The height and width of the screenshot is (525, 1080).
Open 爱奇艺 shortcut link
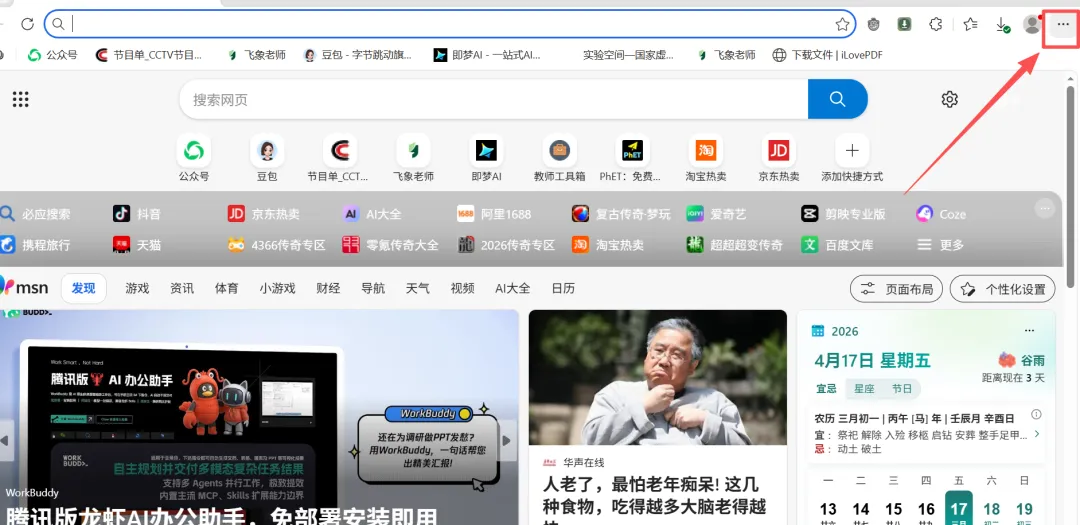(716, 214)
